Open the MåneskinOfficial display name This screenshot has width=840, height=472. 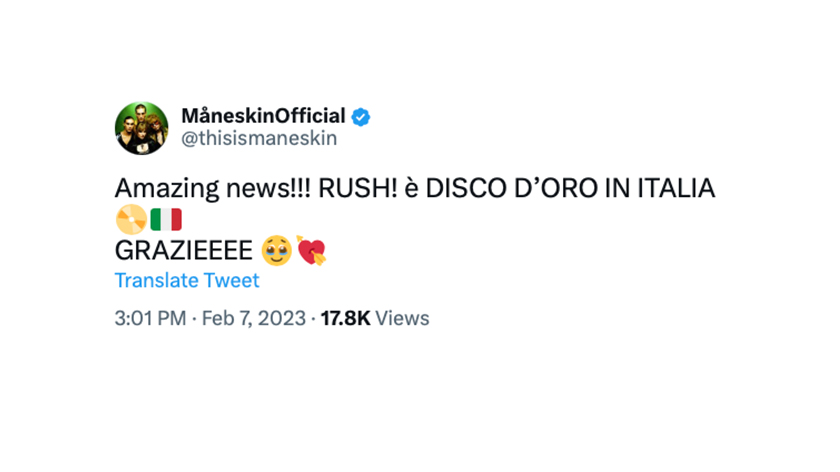pos(264,116)
